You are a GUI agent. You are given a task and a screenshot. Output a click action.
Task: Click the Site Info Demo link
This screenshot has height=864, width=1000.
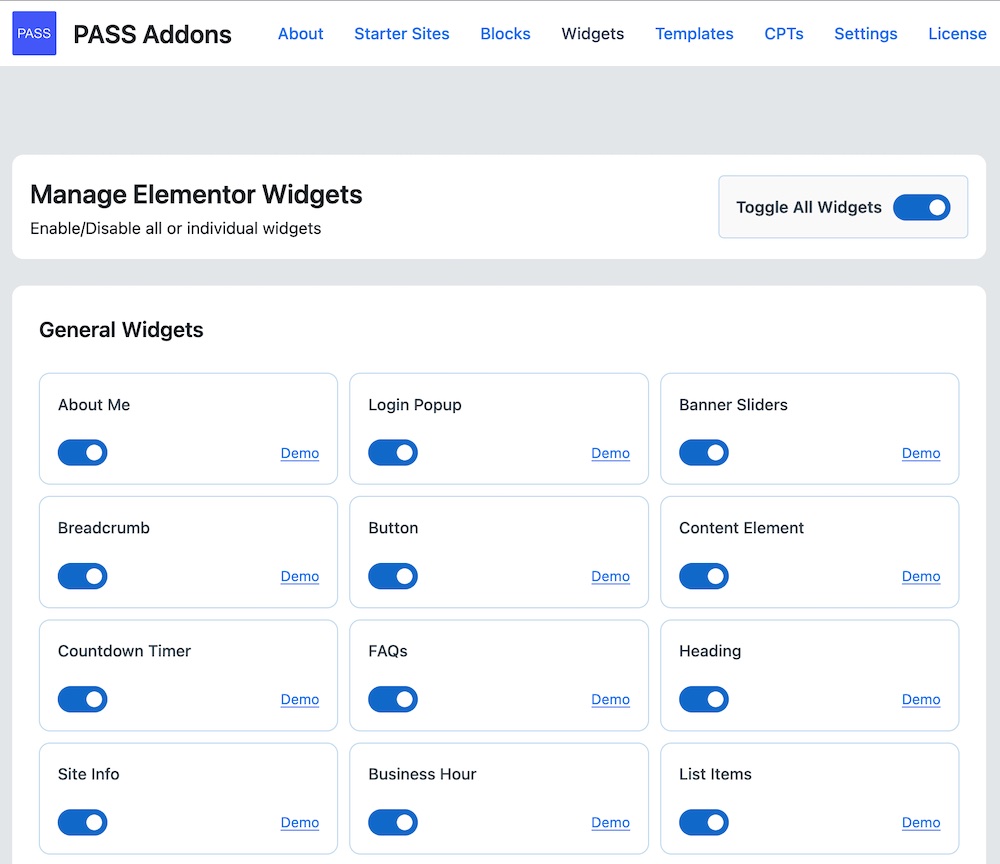tap(299, 822)
